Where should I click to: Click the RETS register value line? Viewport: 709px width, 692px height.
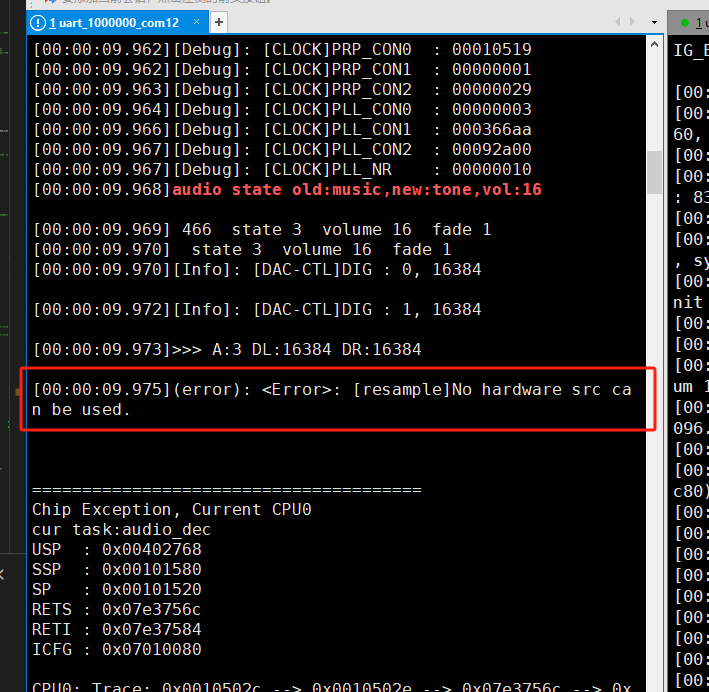coord(117,609)
